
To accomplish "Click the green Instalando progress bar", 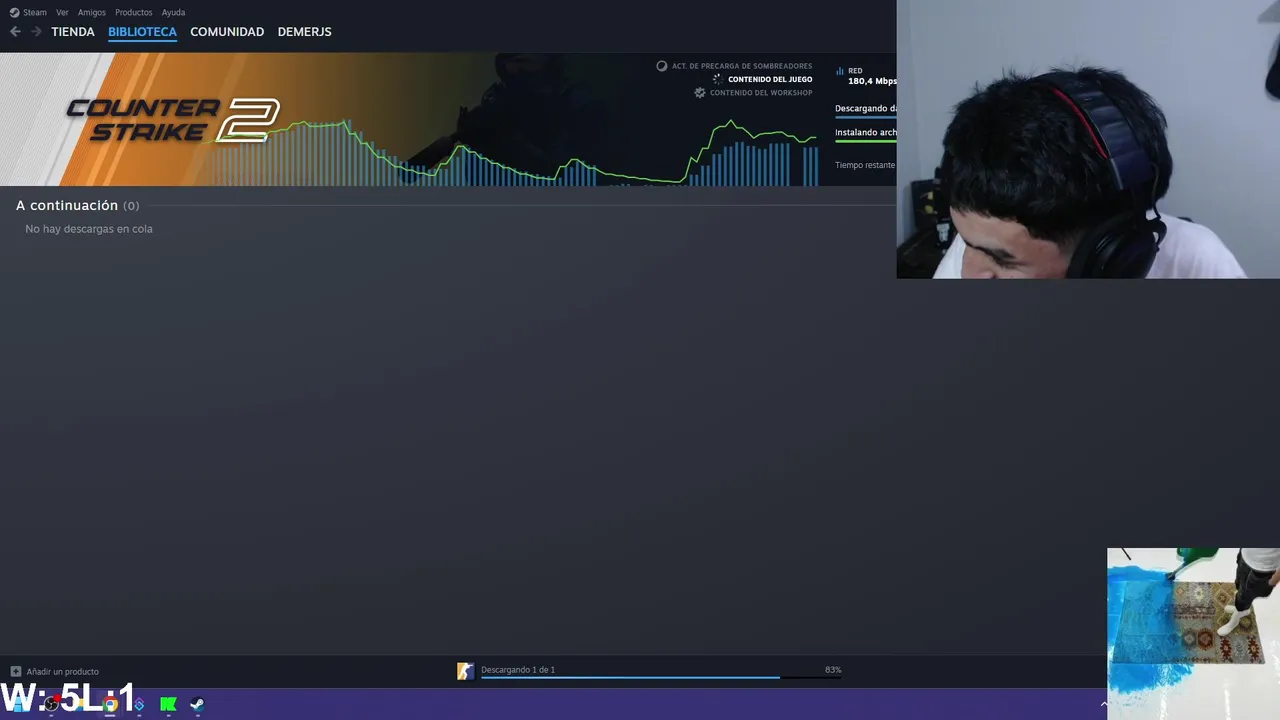I will pyautogui.click(x=866, y=141).
